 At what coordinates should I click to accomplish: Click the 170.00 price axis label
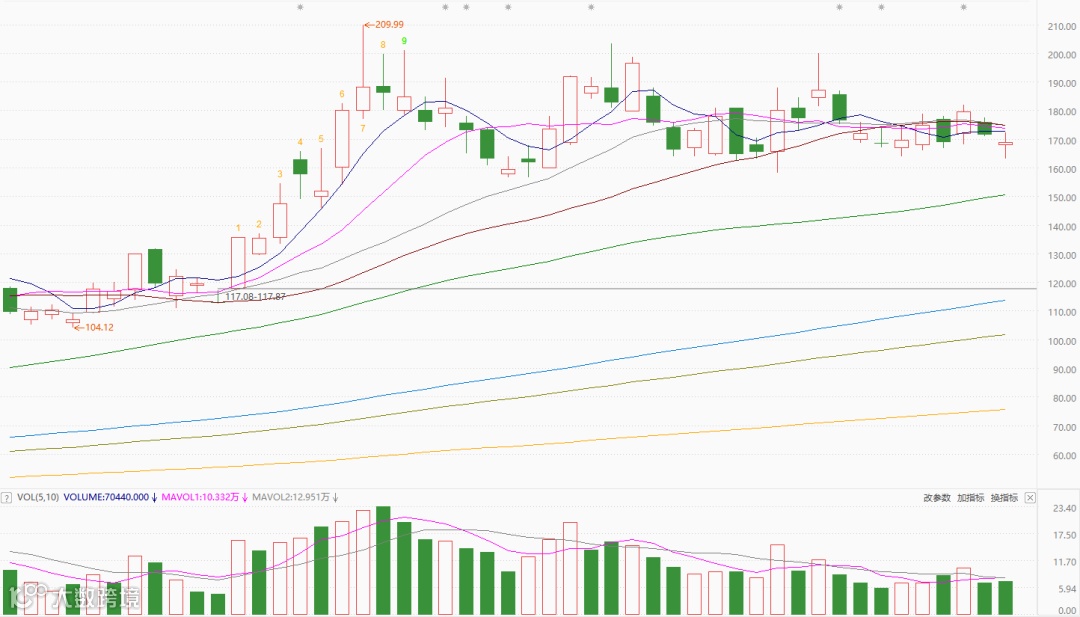click(x=1061, y=140)
